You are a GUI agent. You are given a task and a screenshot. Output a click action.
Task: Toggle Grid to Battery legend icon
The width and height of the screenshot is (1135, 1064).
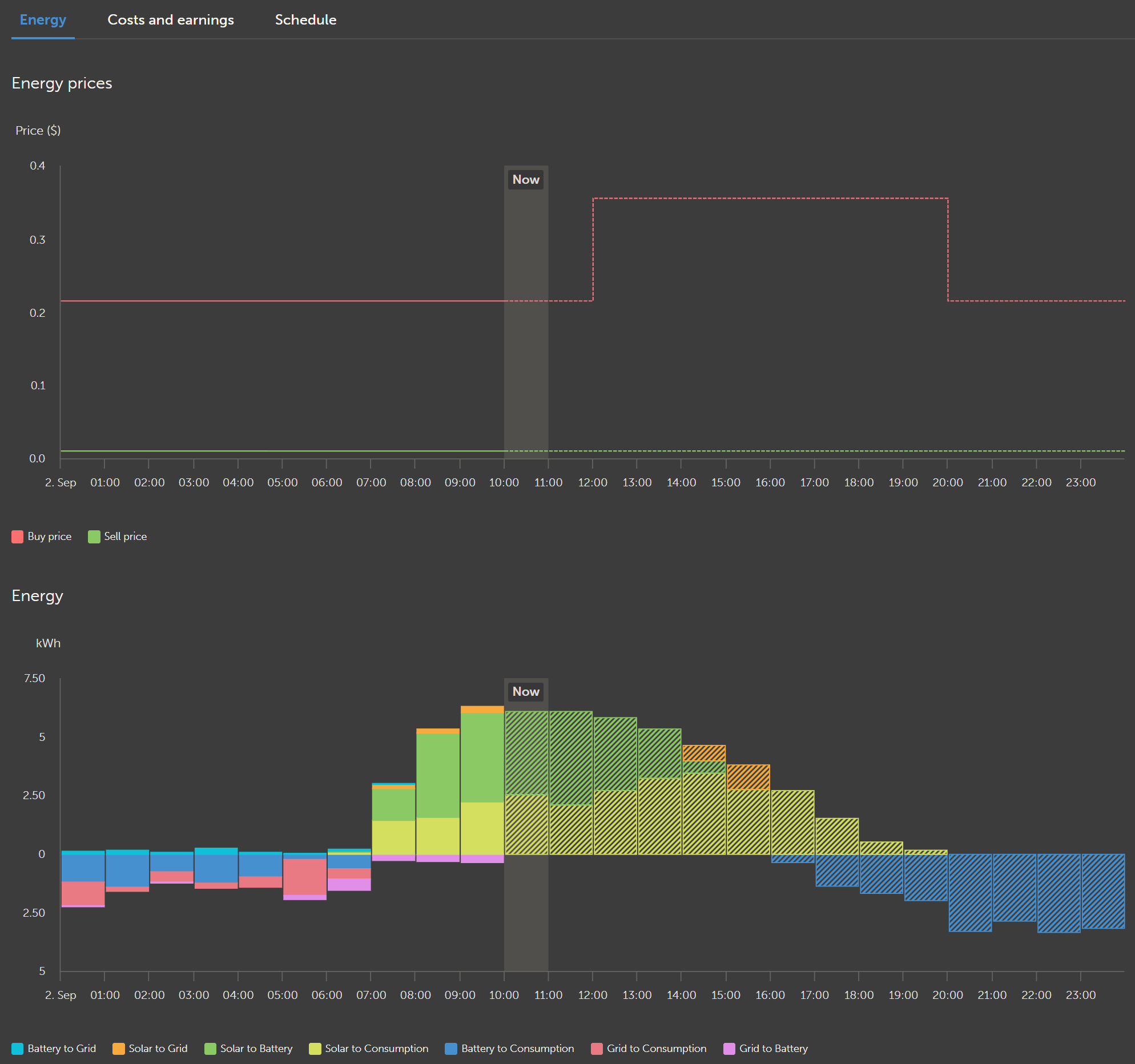[729, 1049]
